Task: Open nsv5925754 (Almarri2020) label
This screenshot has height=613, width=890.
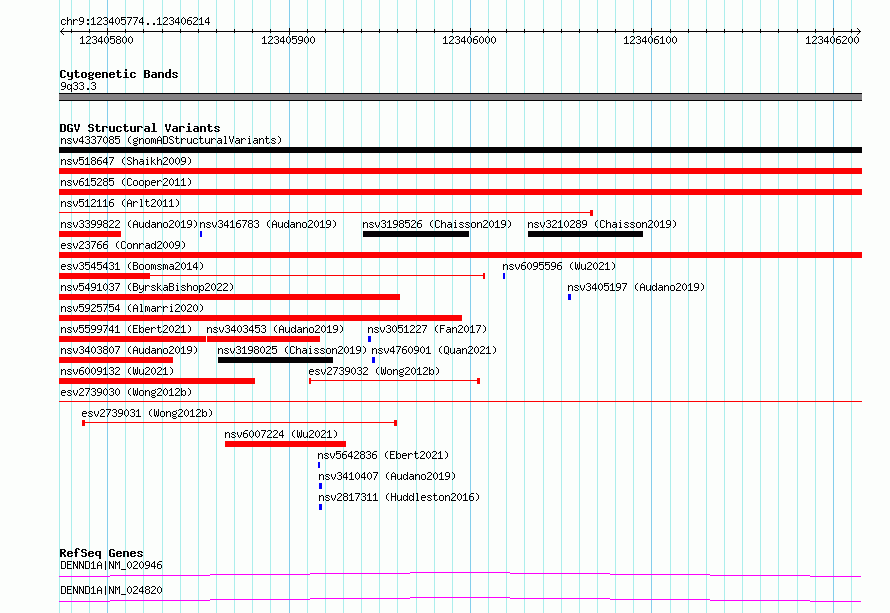Action: [132, 308]
